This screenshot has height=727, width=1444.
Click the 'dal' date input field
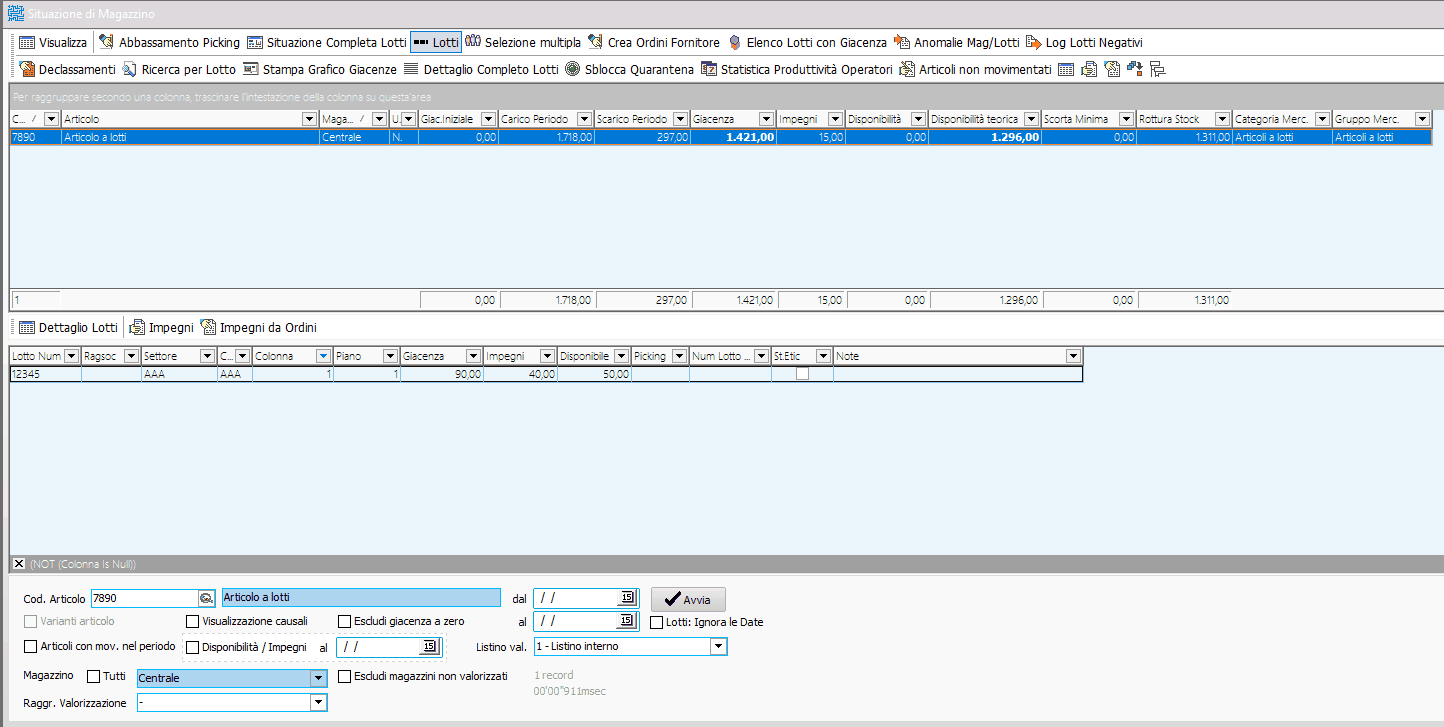(x=576, y=598)
